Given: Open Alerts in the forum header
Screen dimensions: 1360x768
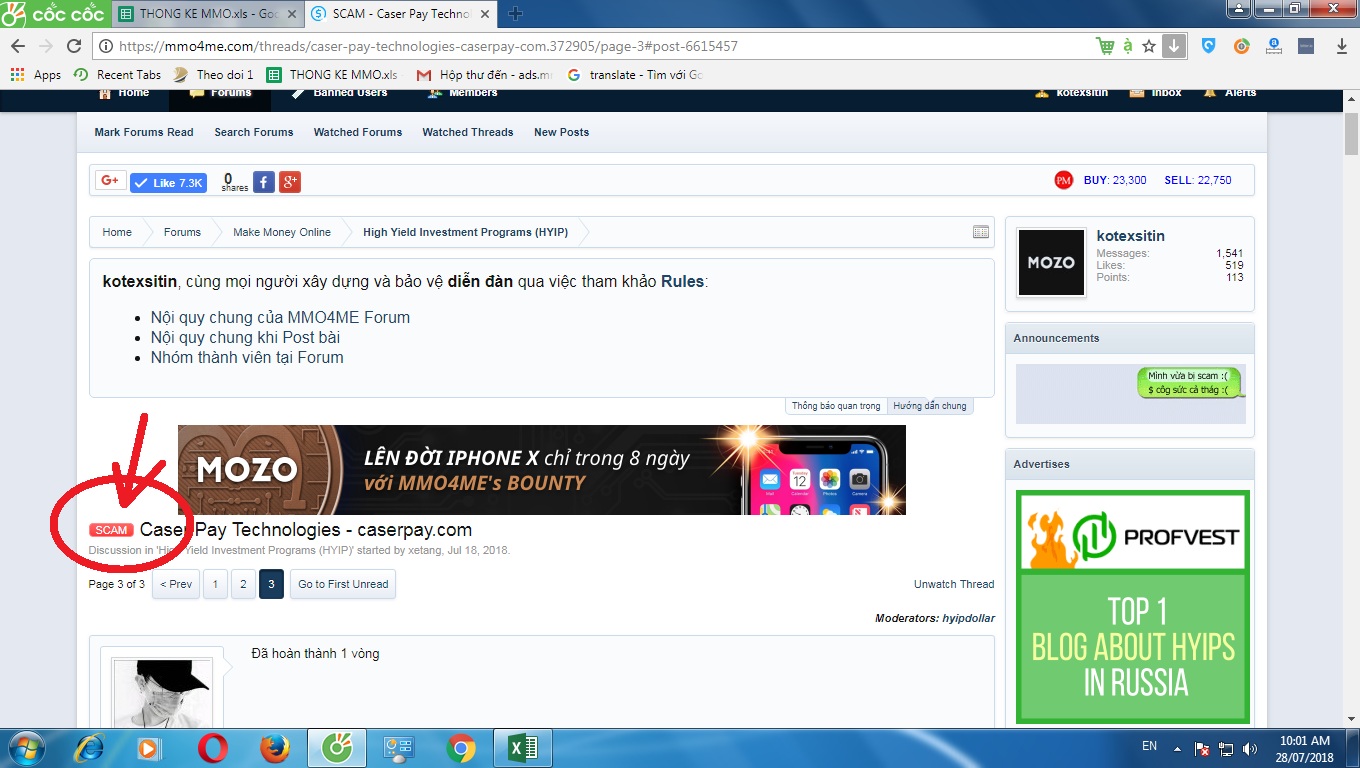Looking at the screenshot, I should click(1230, 93).
